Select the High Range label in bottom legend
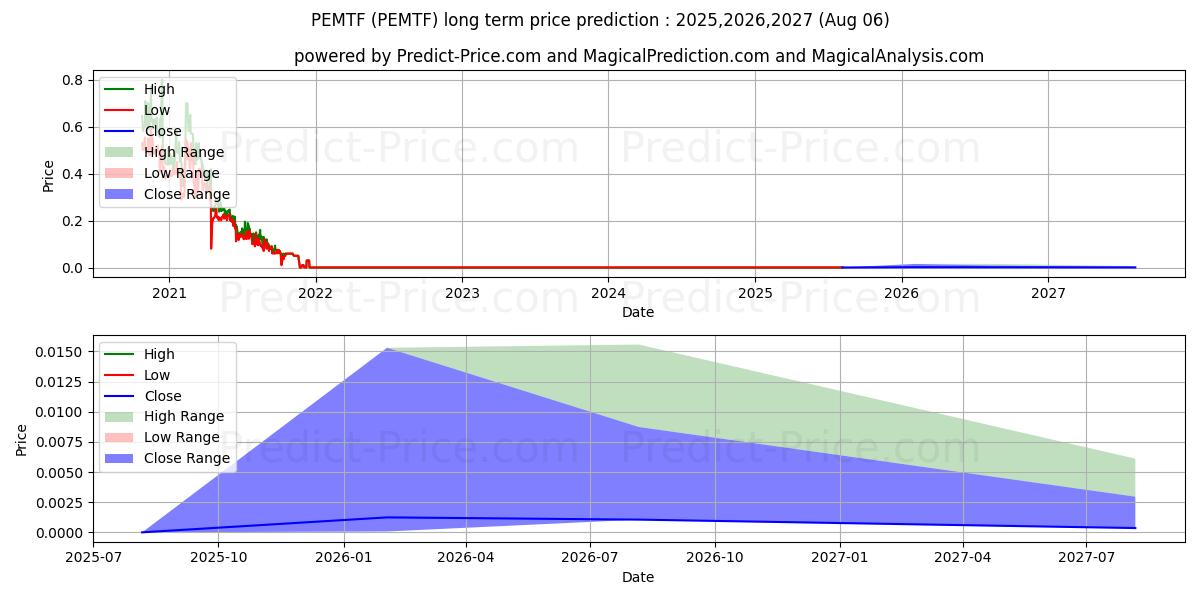Viewport: 1200px width, 600px height. click(184, 417)
